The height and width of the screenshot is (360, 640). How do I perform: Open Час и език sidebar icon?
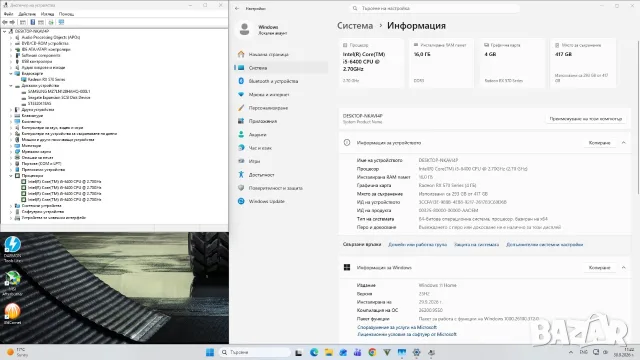tap(241, 148)
